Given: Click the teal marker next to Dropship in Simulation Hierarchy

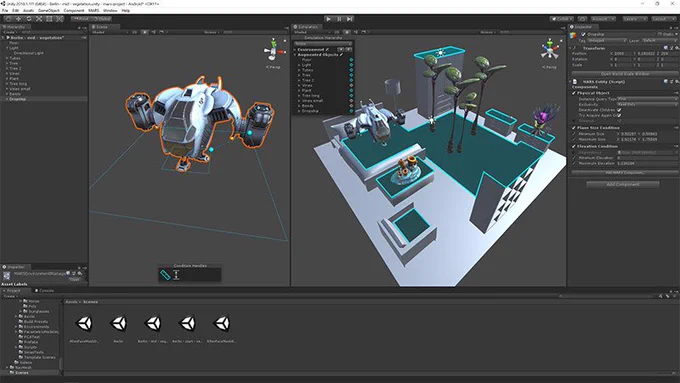Looking at the screenshot, I should click(351, 111).
